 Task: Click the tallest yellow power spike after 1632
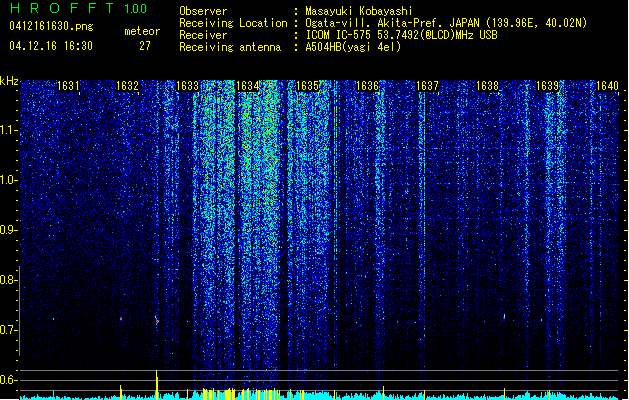pos(156,385)
